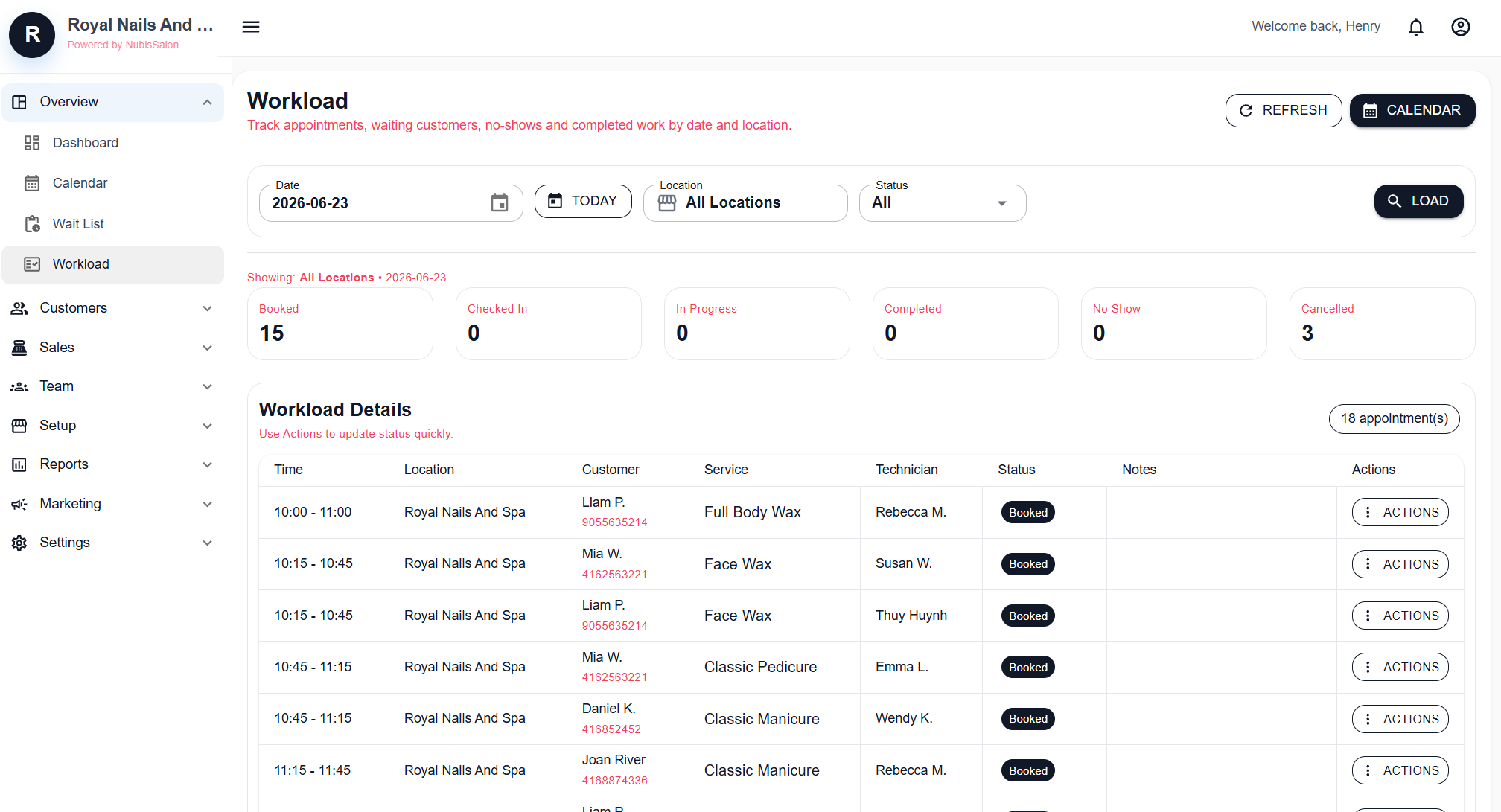Click the Workload checklist icon

click(x=32, y=264)
